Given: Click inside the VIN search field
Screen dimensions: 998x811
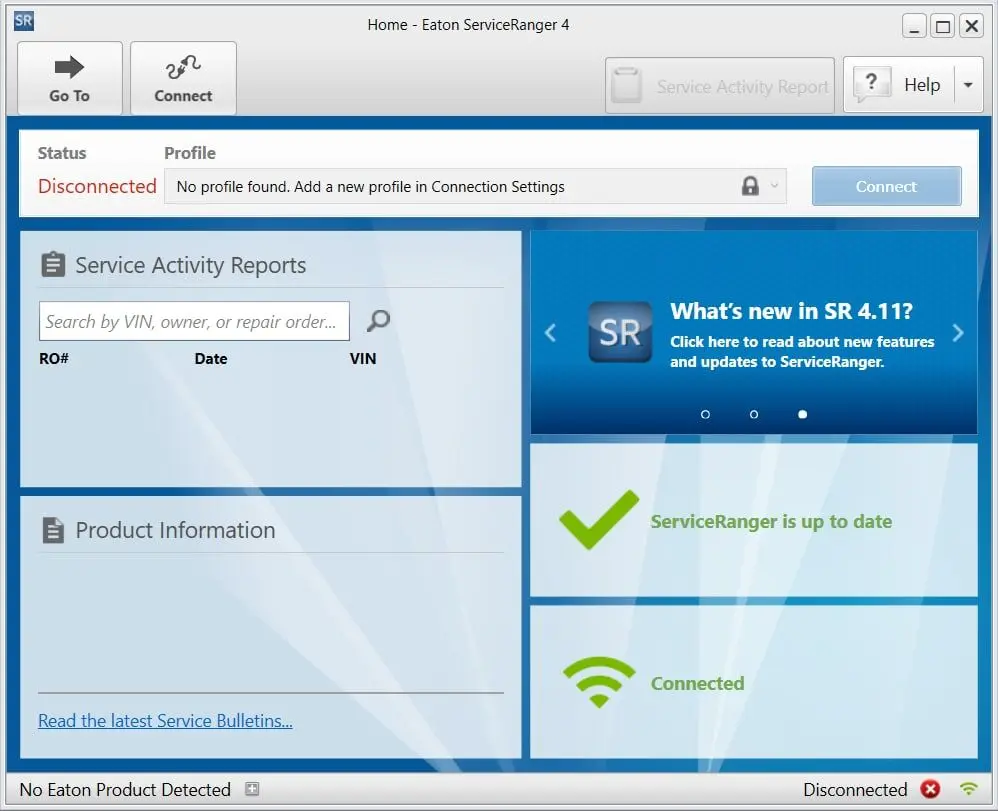Looking at the screenshot, I should click(194, 321).
